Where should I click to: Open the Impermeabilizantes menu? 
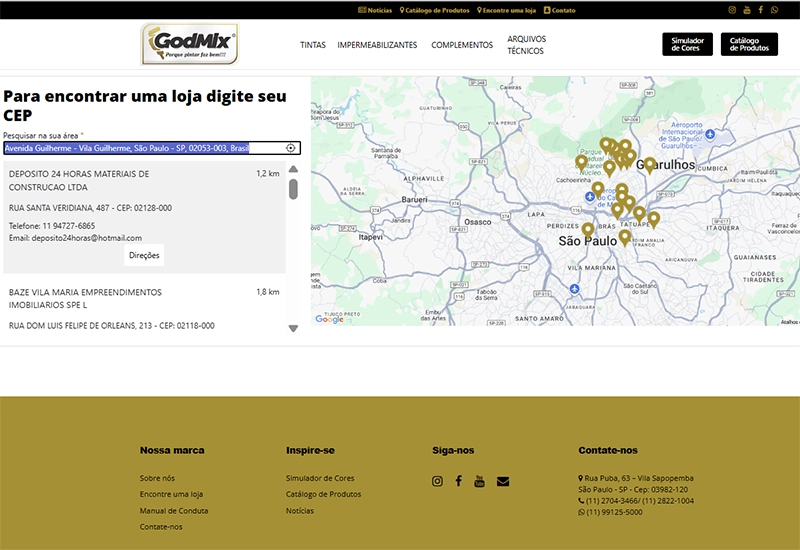(377, 45)
